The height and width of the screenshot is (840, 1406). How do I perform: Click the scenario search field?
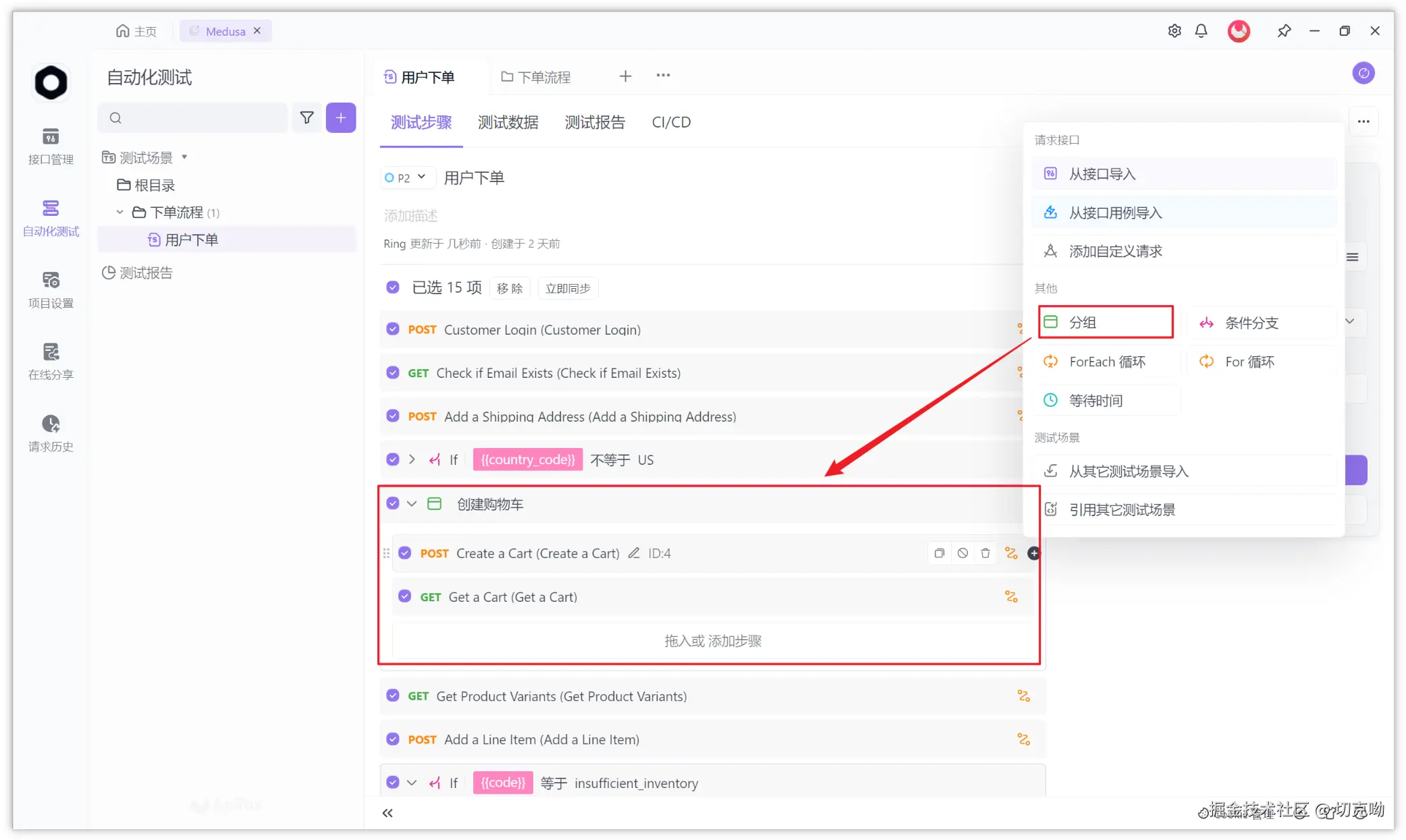tap(196, 118)
